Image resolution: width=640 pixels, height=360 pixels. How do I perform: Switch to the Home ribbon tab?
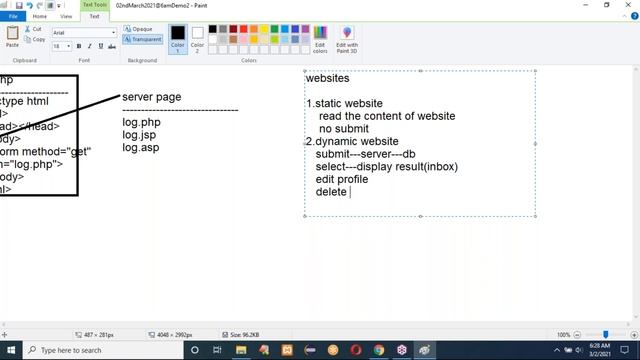tap(40, 16)
